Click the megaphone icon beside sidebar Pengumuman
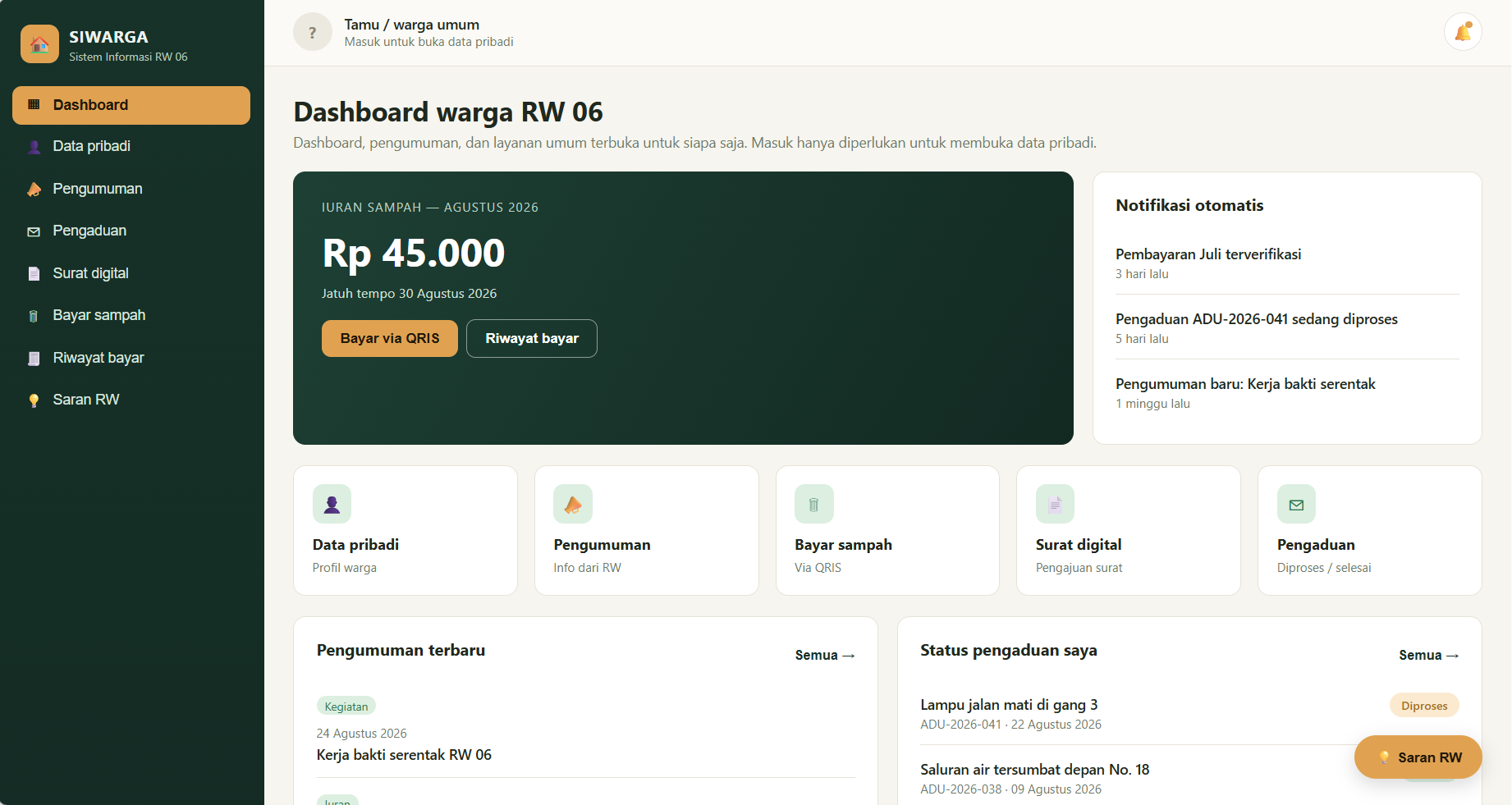 click(x=34, y=190)
